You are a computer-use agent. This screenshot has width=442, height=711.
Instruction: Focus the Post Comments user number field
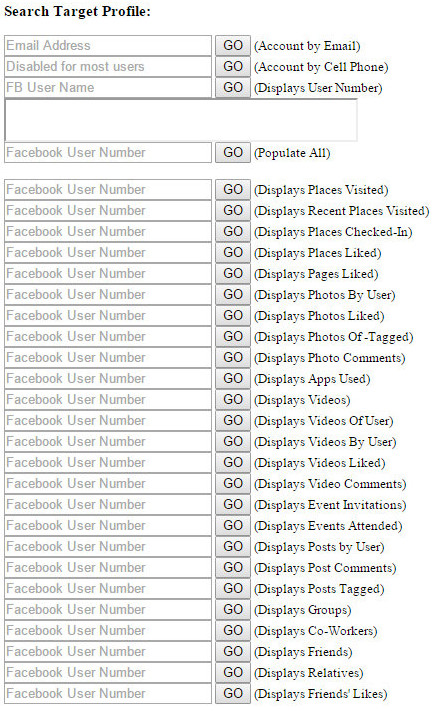(108, 568)
